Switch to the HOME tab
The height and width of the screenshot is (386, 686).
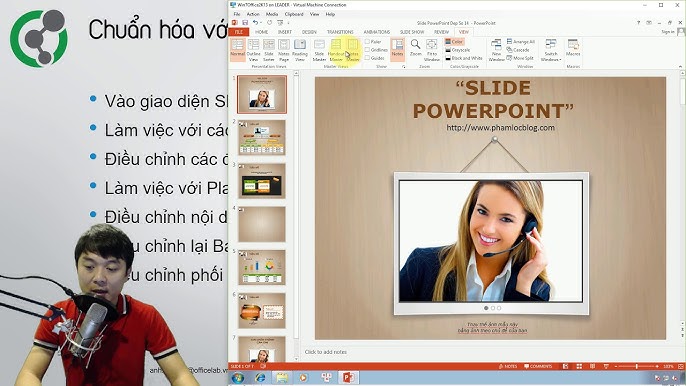pos(262,32)
